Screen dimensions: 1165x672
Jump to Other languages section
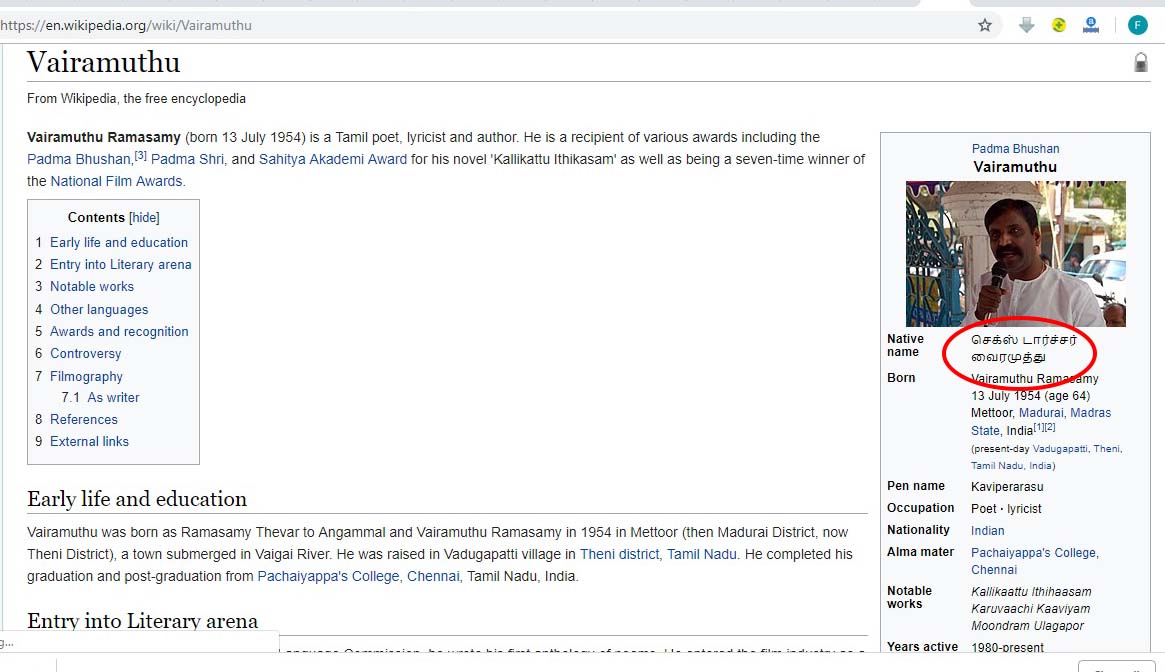[x=99, y=309]
